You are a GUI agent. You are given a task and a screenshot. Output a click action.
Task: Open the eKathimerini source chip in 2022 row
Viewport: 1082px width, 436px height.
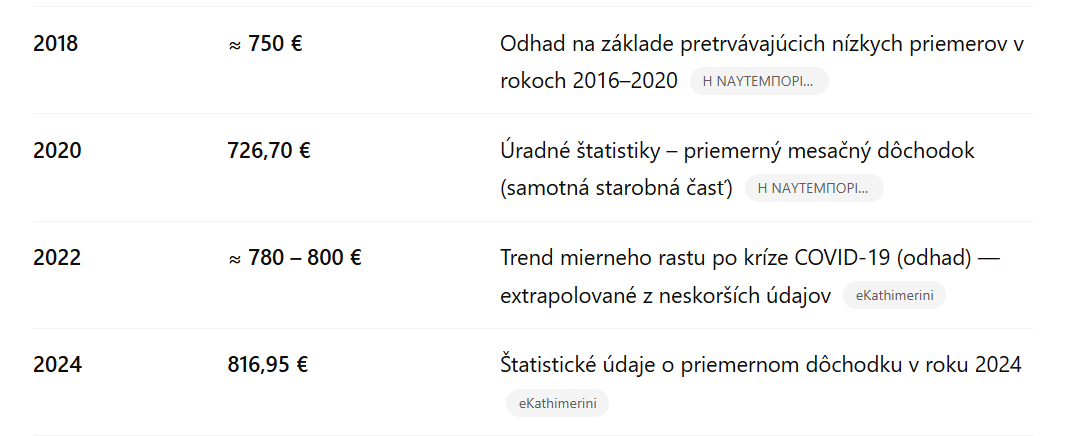click(894, 296)
